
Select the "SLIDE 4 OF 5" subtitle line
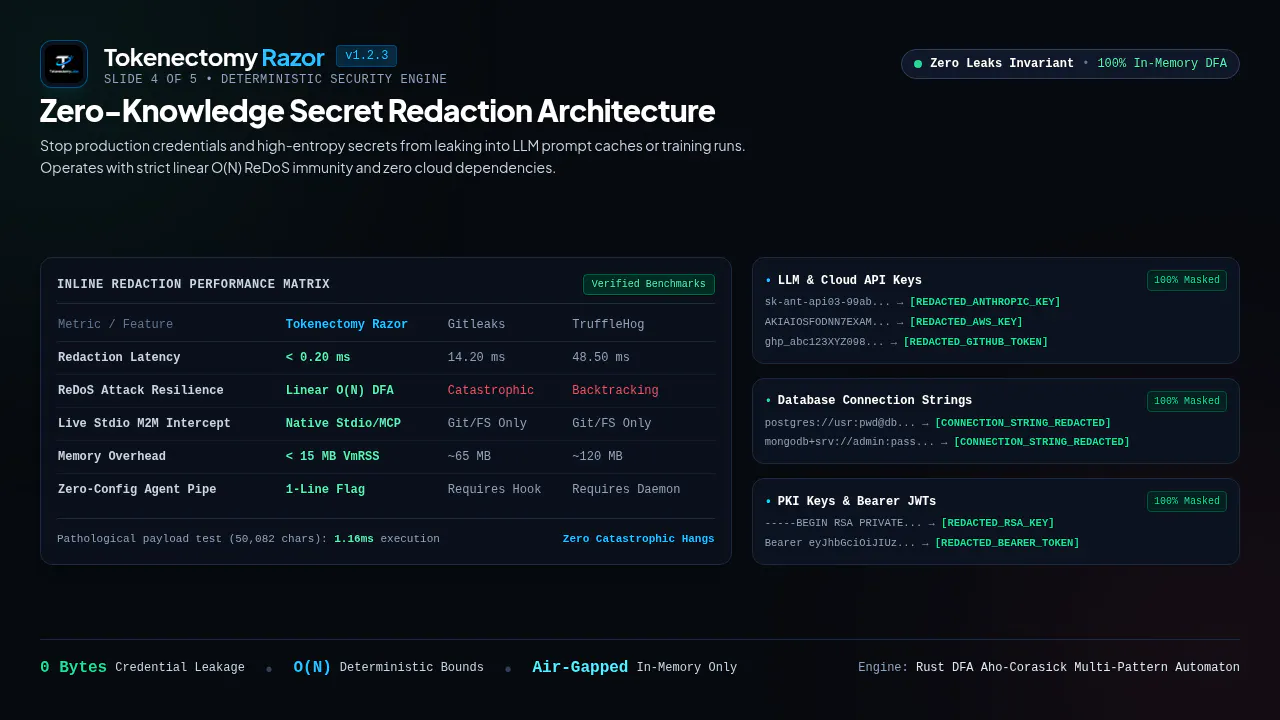pos(275,79)
